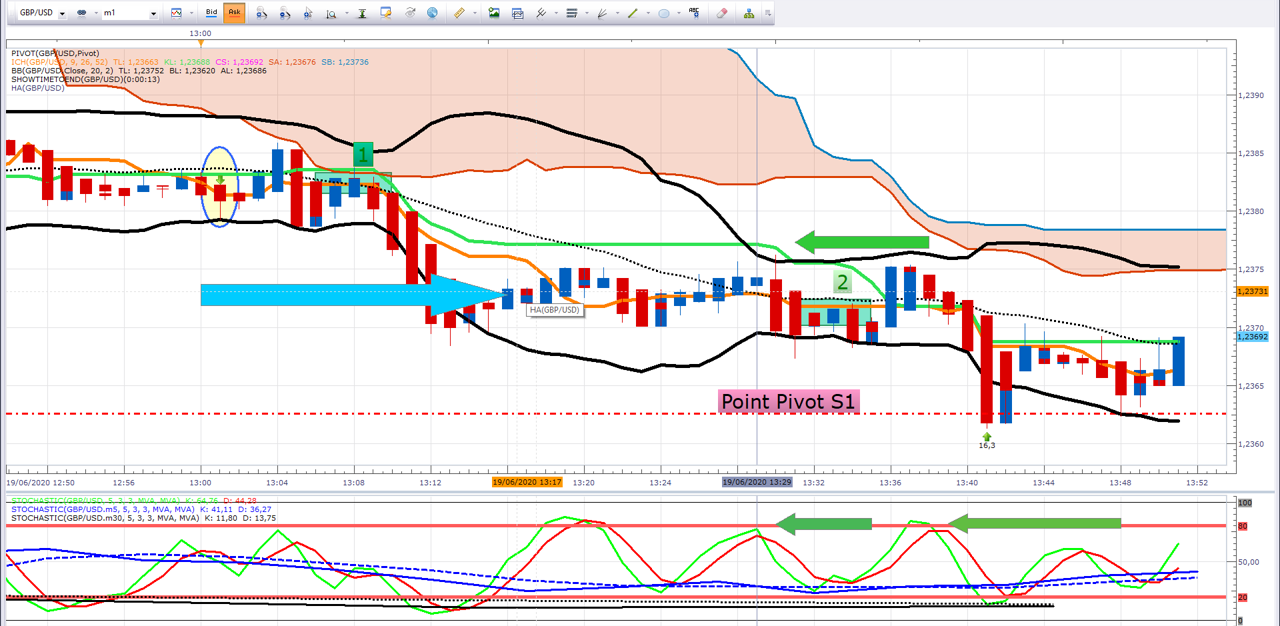Viewport: 1280px width, 626px height.
Task: Click the chain link icon
Action: pyautogui.click(x=81, y=14)
